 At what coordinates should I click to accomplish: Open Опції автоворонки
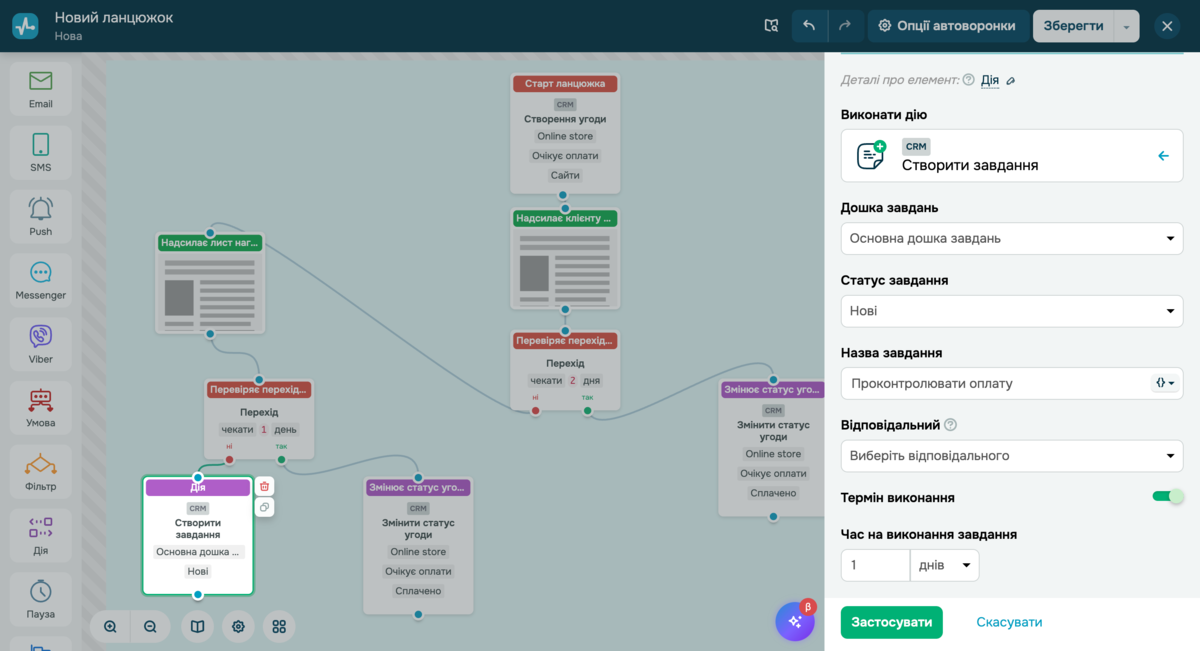pyautogui.click(x=946, y=25)
